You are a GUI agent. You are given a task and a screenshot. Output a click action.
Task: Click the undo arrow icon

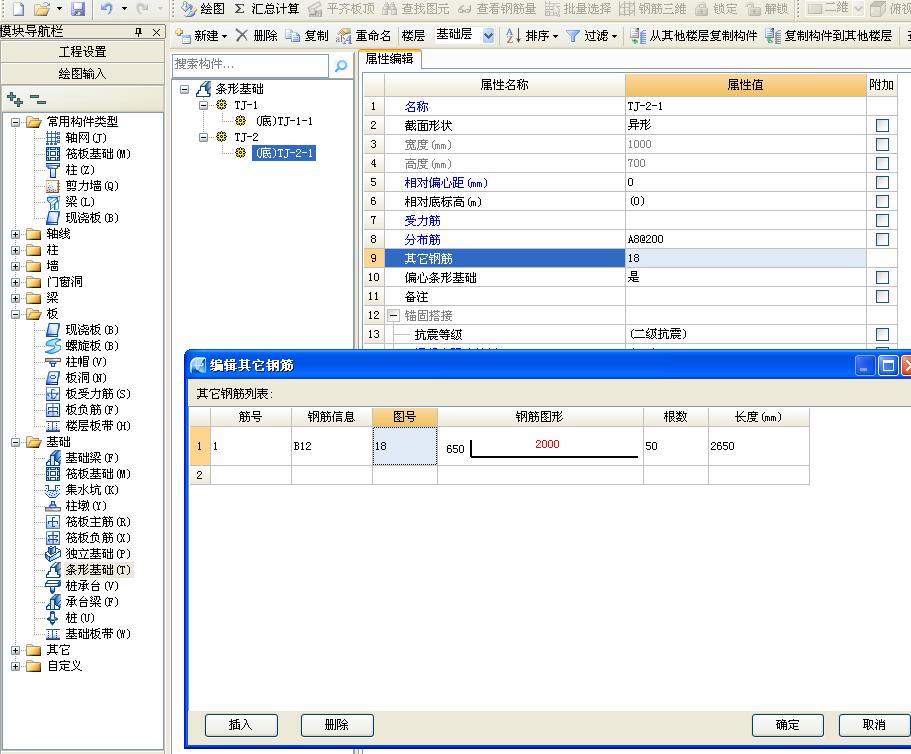(106, 8)
